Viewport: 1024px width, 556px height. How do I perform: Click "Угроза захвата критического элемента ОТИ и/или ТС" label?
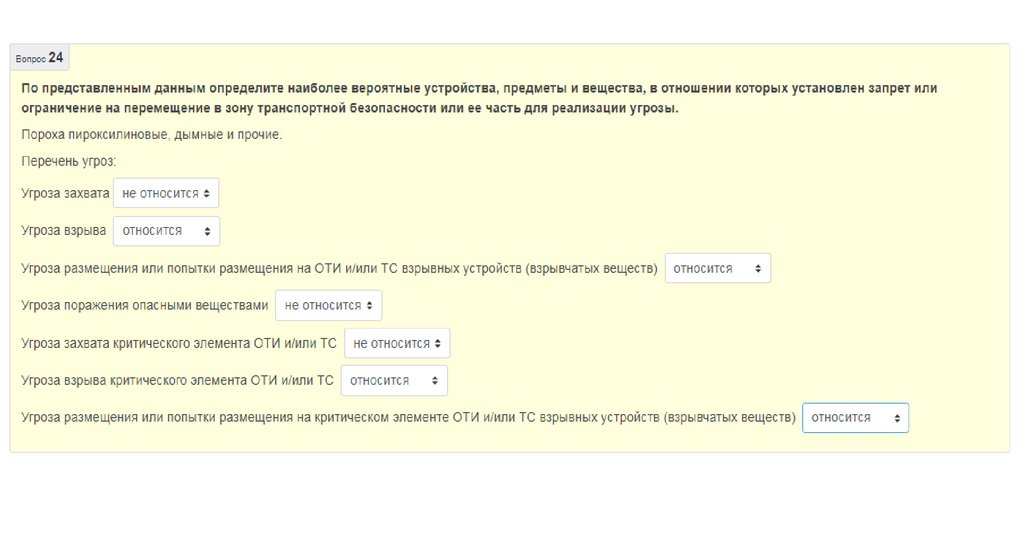[179, 344]
